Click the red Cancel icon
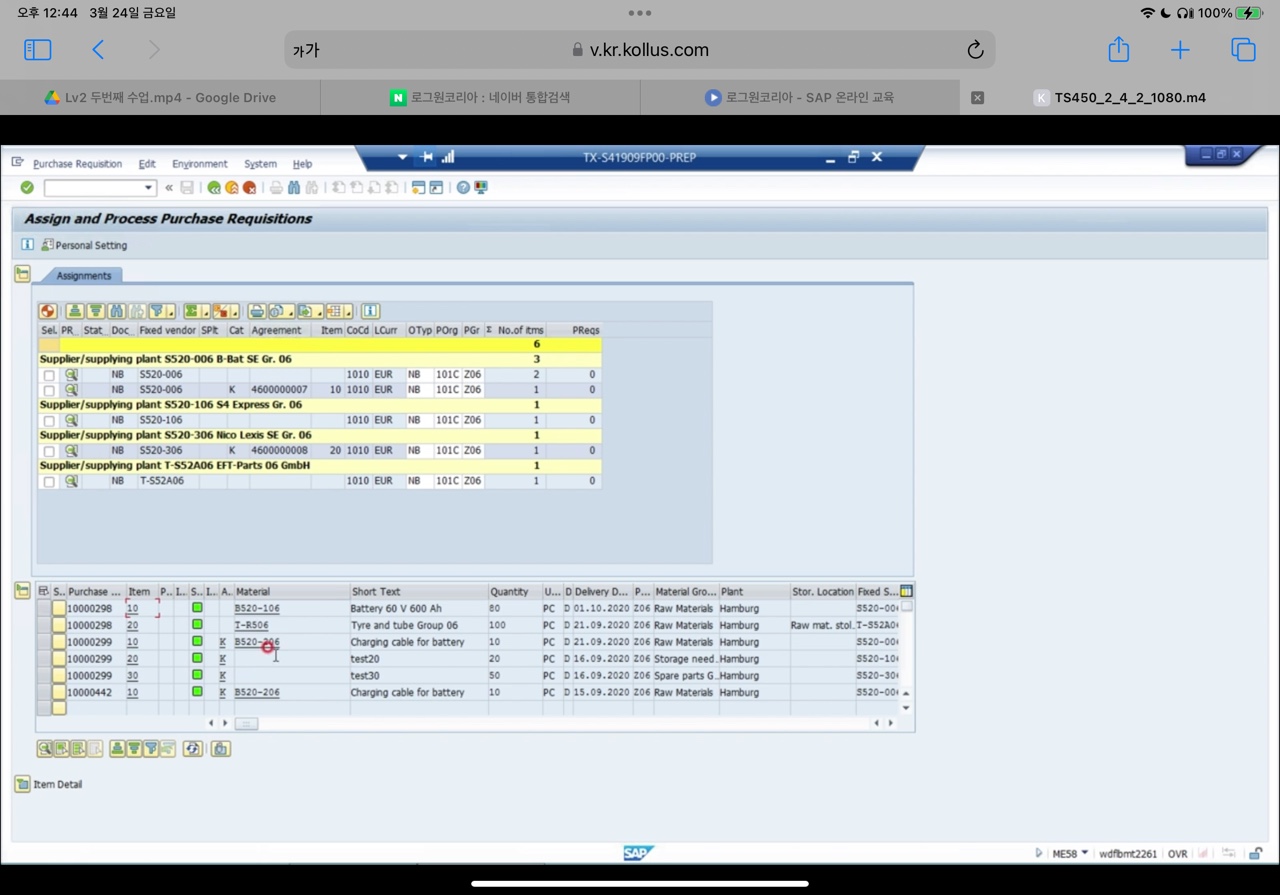 coord(250,188)
